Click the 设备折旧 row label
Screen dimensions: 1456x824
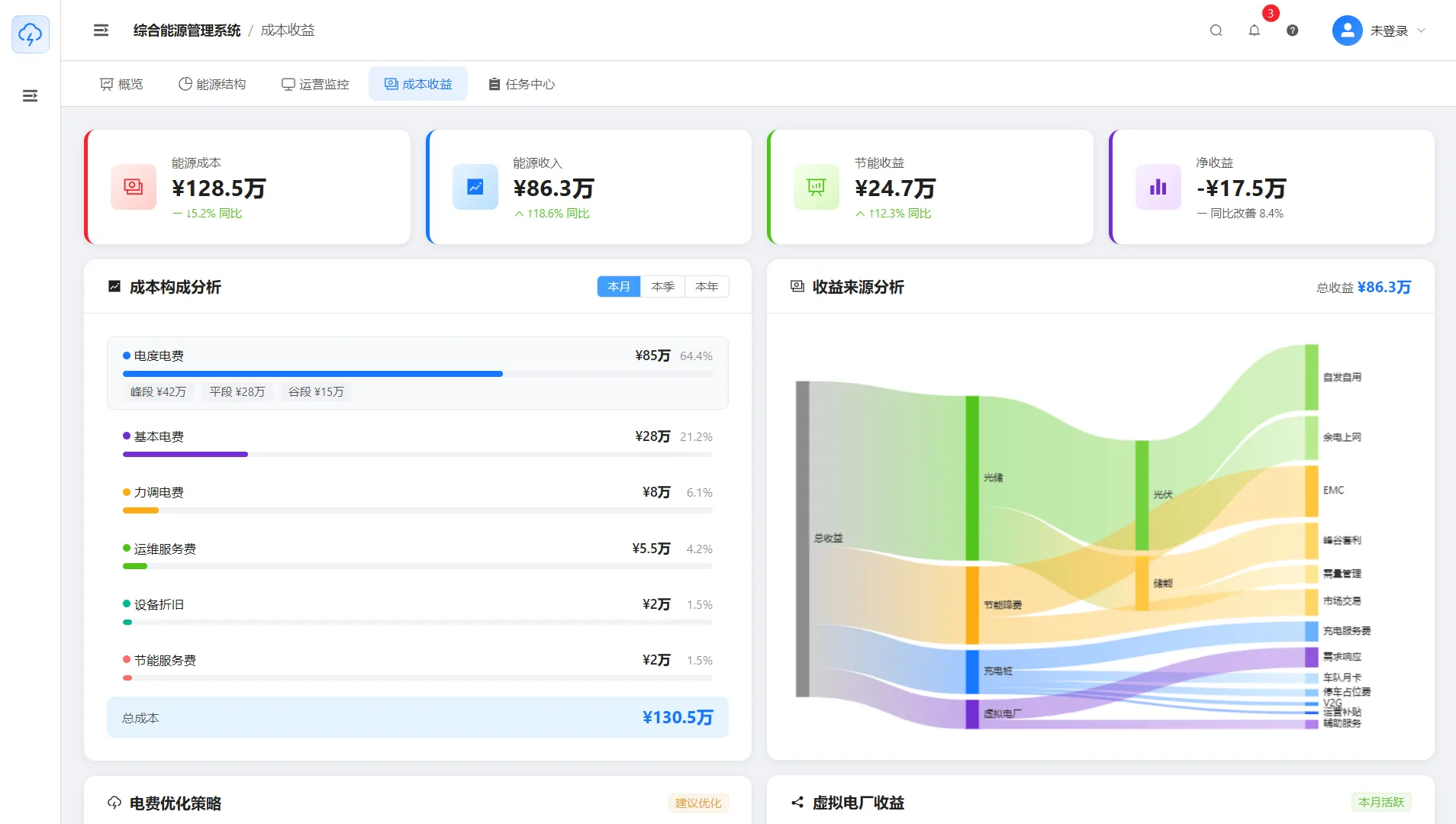[159, 604]
